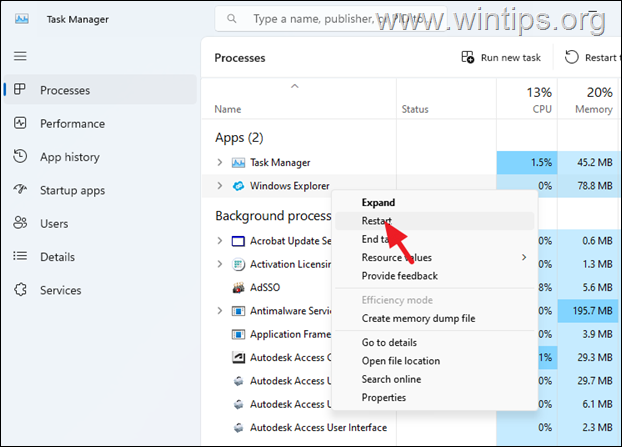
Task: Click the Details list icon
Action: 20,256
